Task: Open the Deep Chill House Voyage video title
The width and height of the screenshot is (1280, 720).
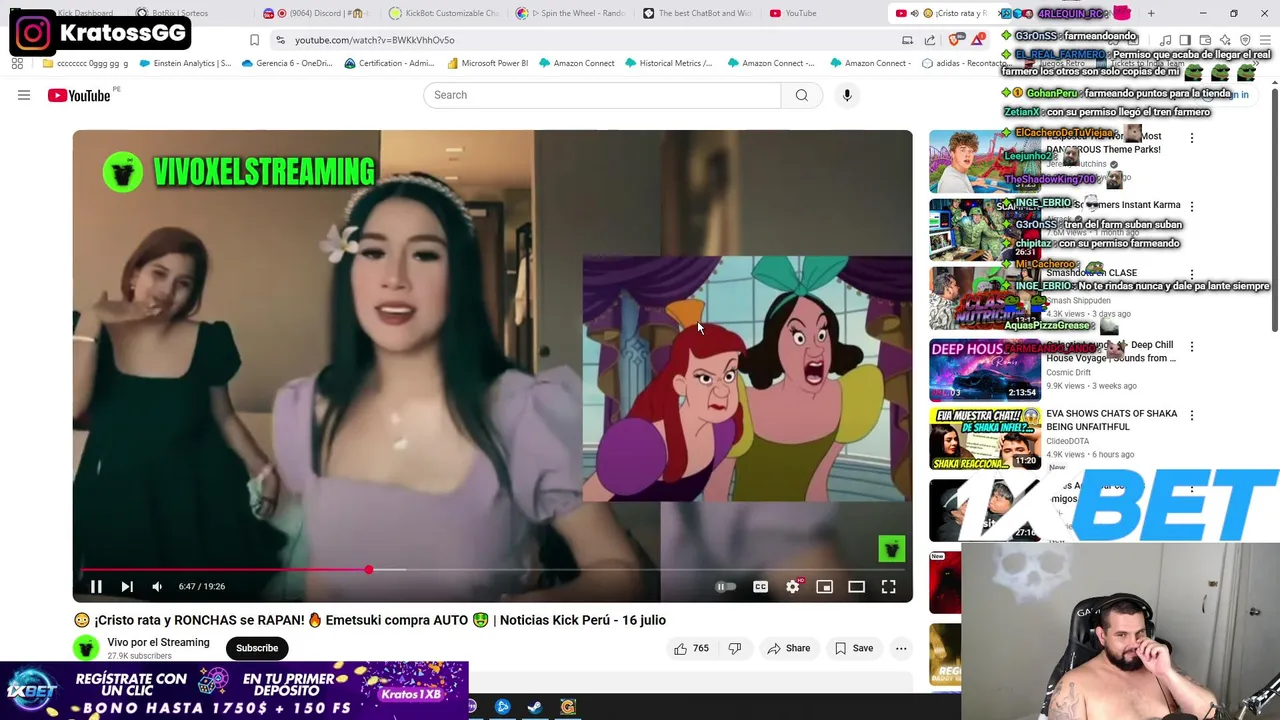Action: click(1111, 351)
